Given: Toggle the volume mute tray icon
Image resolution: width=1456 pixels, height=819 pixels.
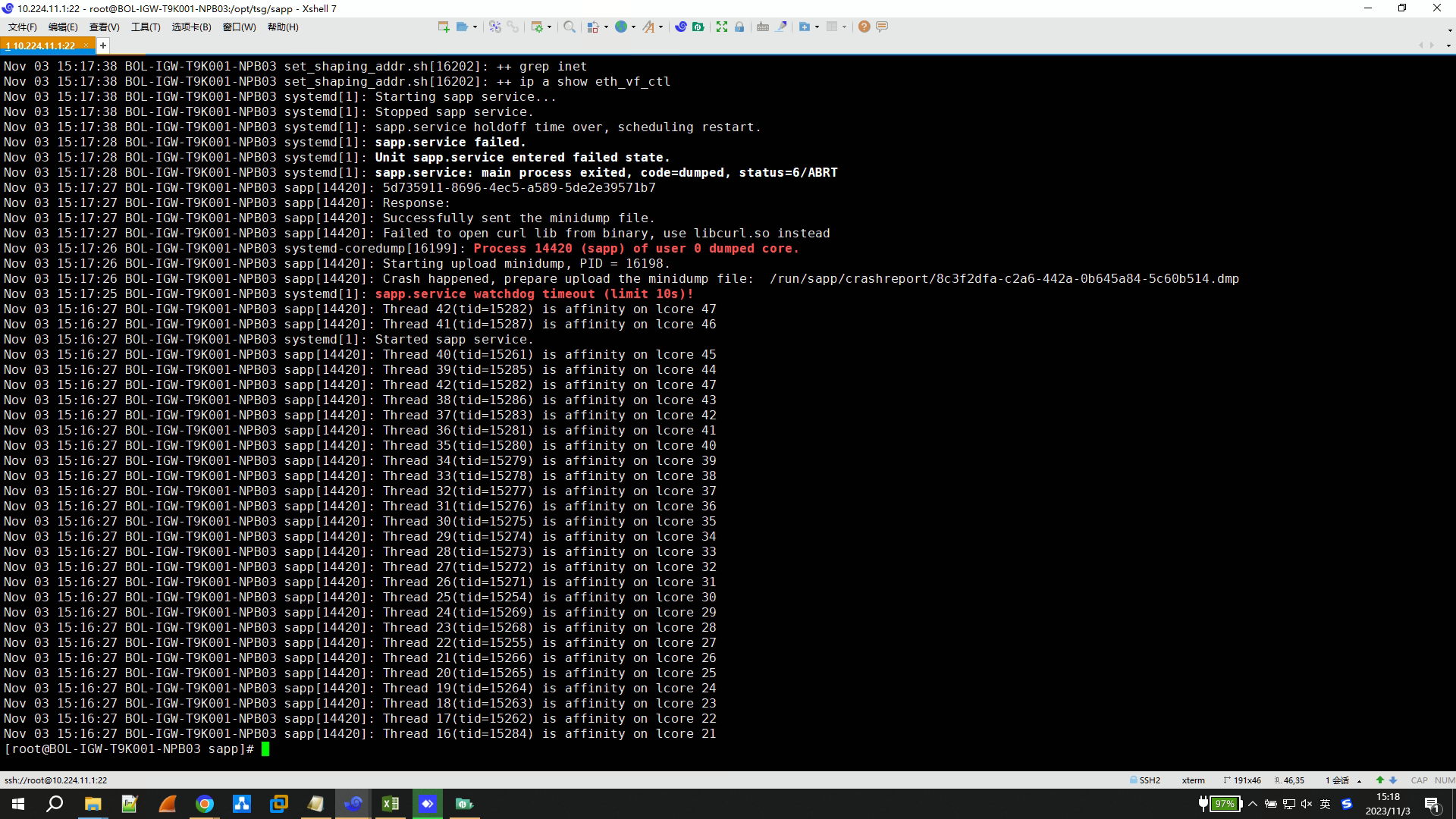Looking at the screenshot, I should click(x=1307, y=804).
